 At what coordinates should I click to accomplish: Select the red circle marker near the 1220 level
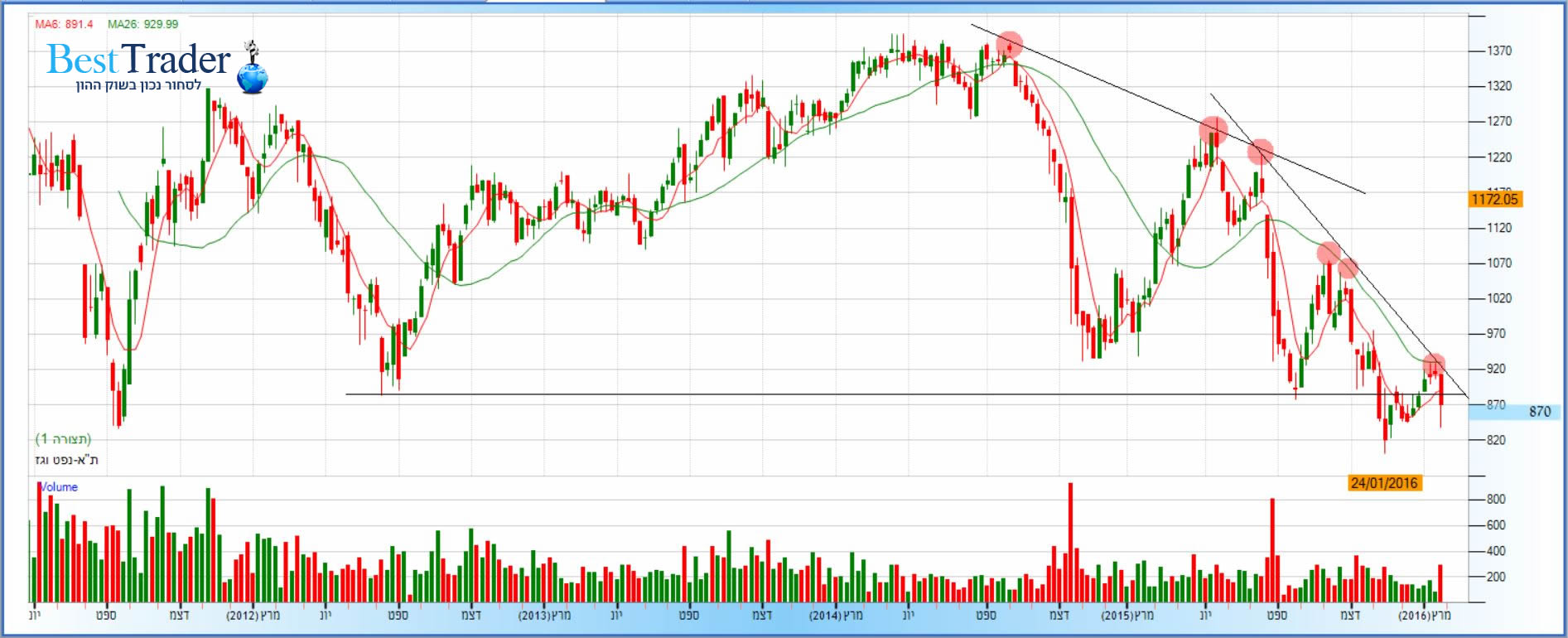click(x=1260, y=151)
